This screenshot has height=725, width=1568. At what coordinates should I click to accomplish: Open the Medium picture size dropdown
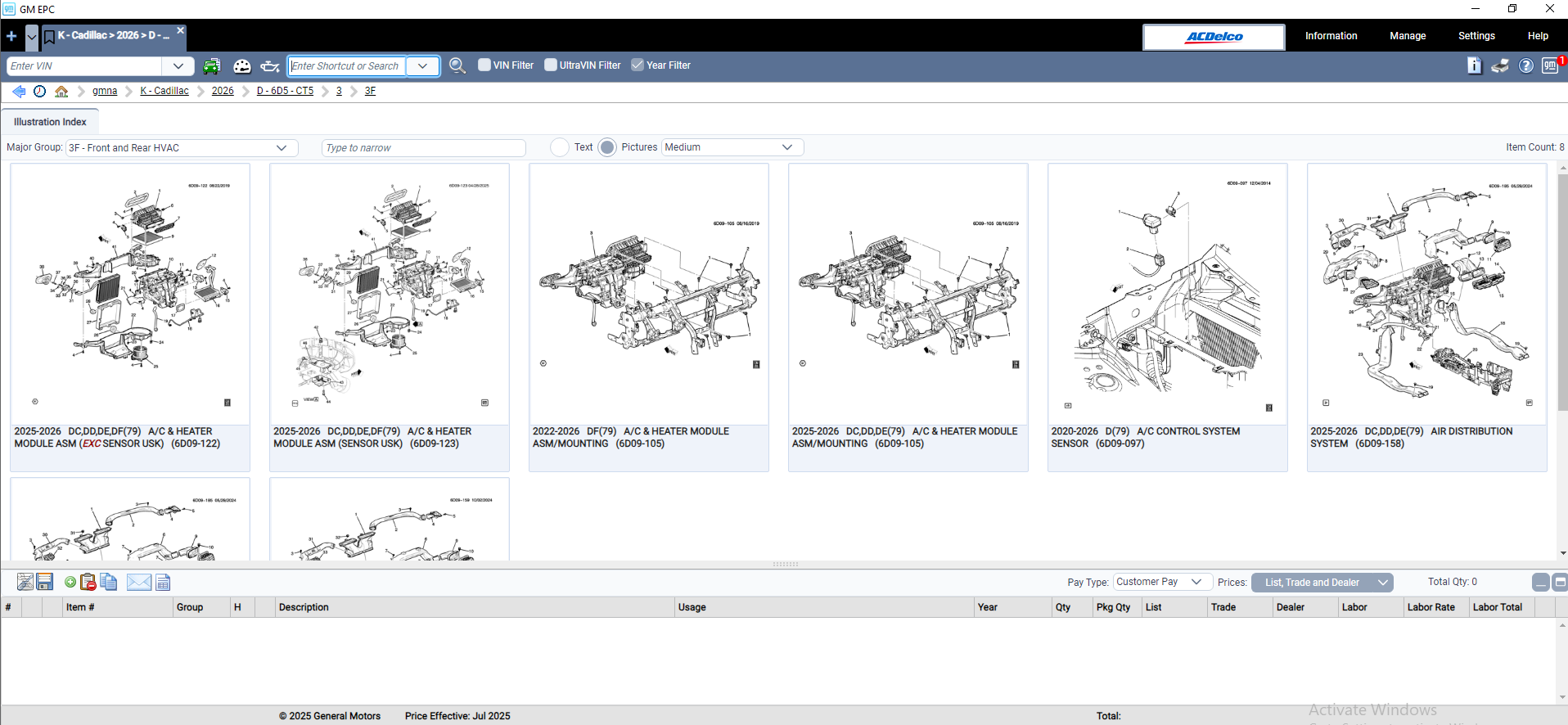pyautogui.click(x=786, y=147)
